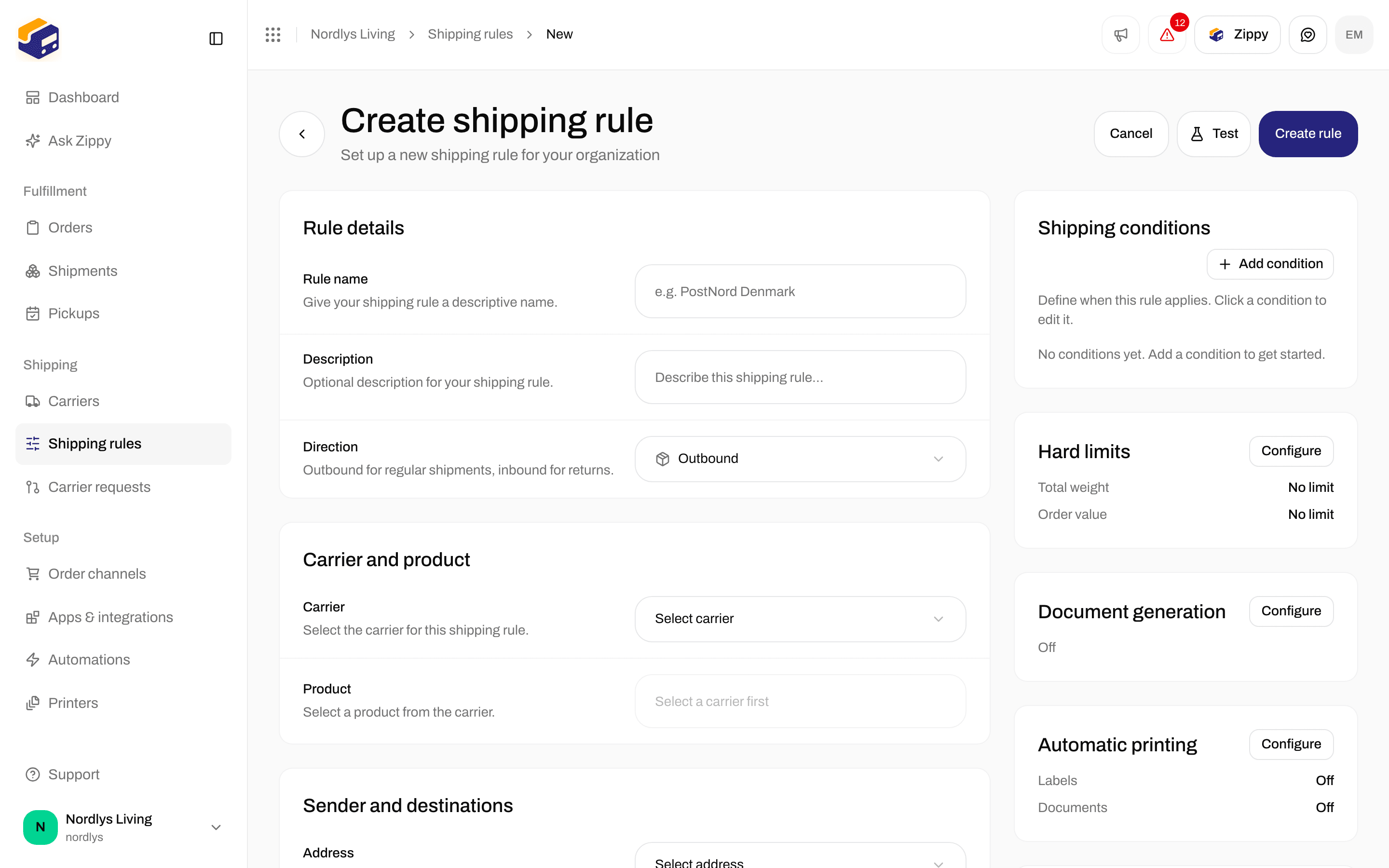Screen dimensions: 1389x868
Task: Open Support page
Action: [x=123, y=774]
